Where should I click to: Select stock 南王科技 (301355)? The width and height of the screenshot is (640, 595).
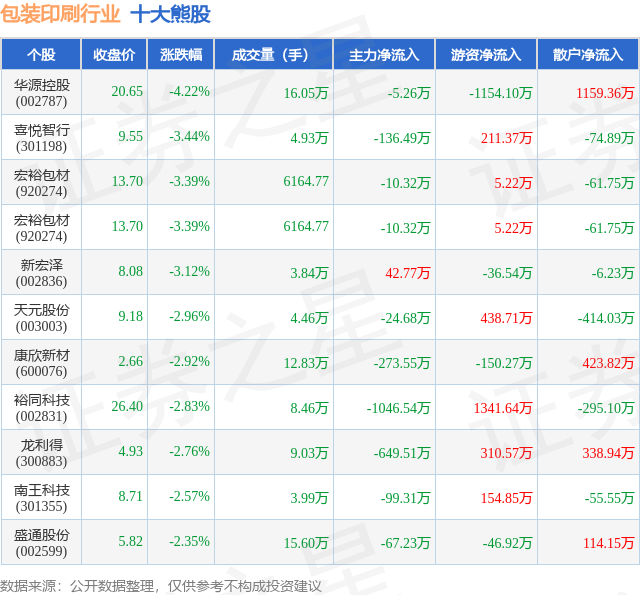click(41, 497)
